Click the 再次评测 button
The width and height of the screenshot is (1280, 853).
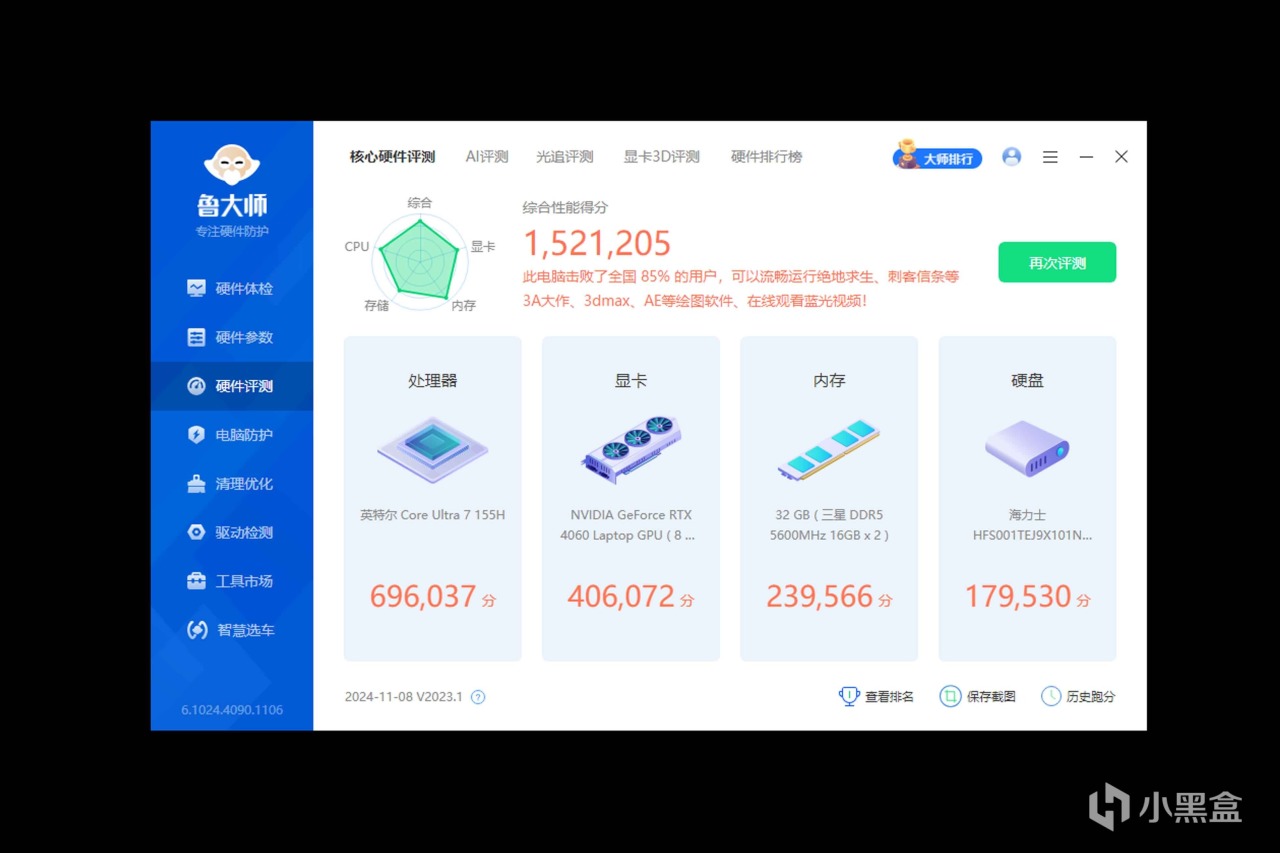pyautogui.click(x=1057, y=263)
